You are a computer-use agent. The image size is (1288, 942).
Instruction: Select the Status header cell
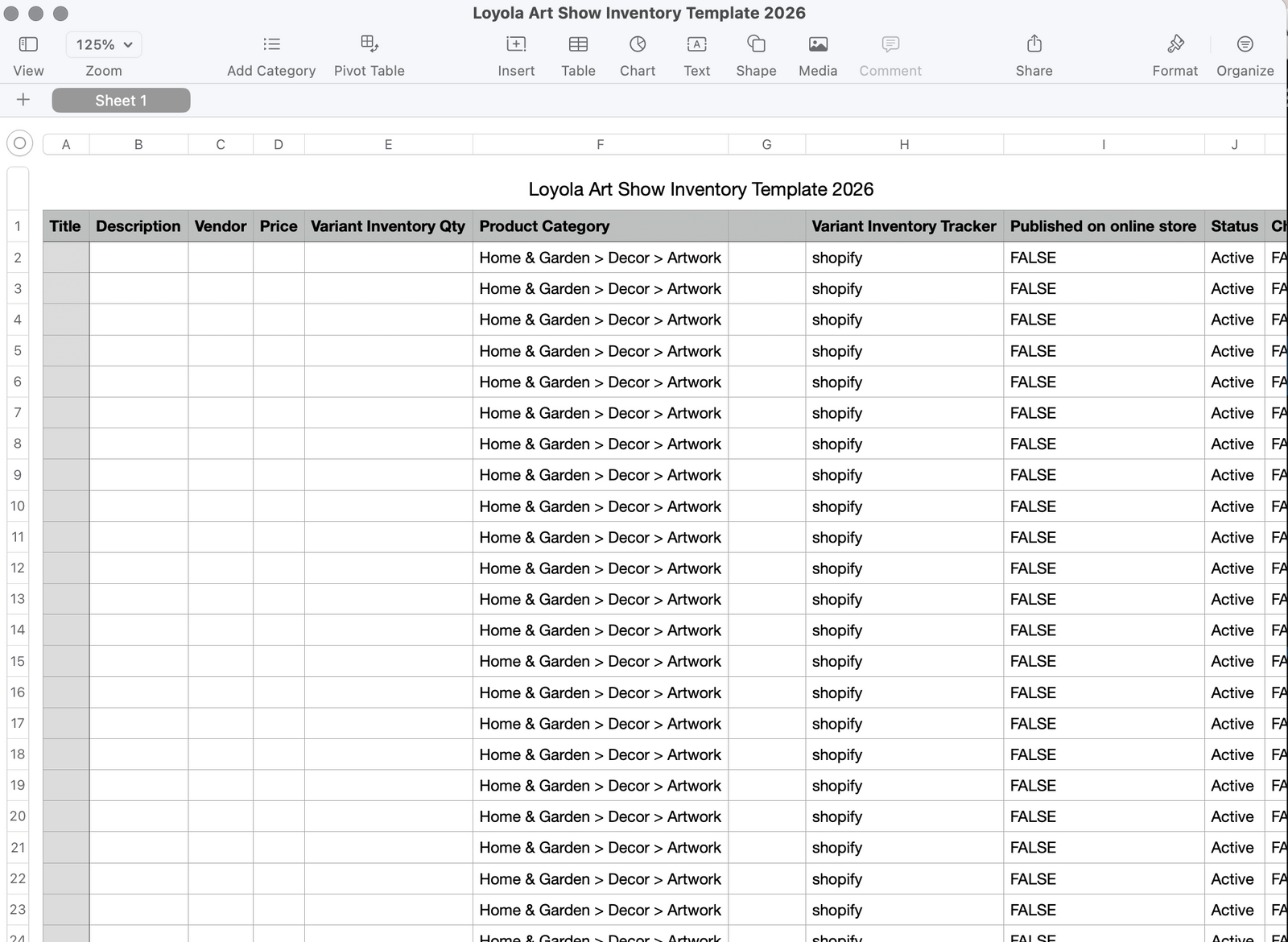click(x=1234, y=226)
